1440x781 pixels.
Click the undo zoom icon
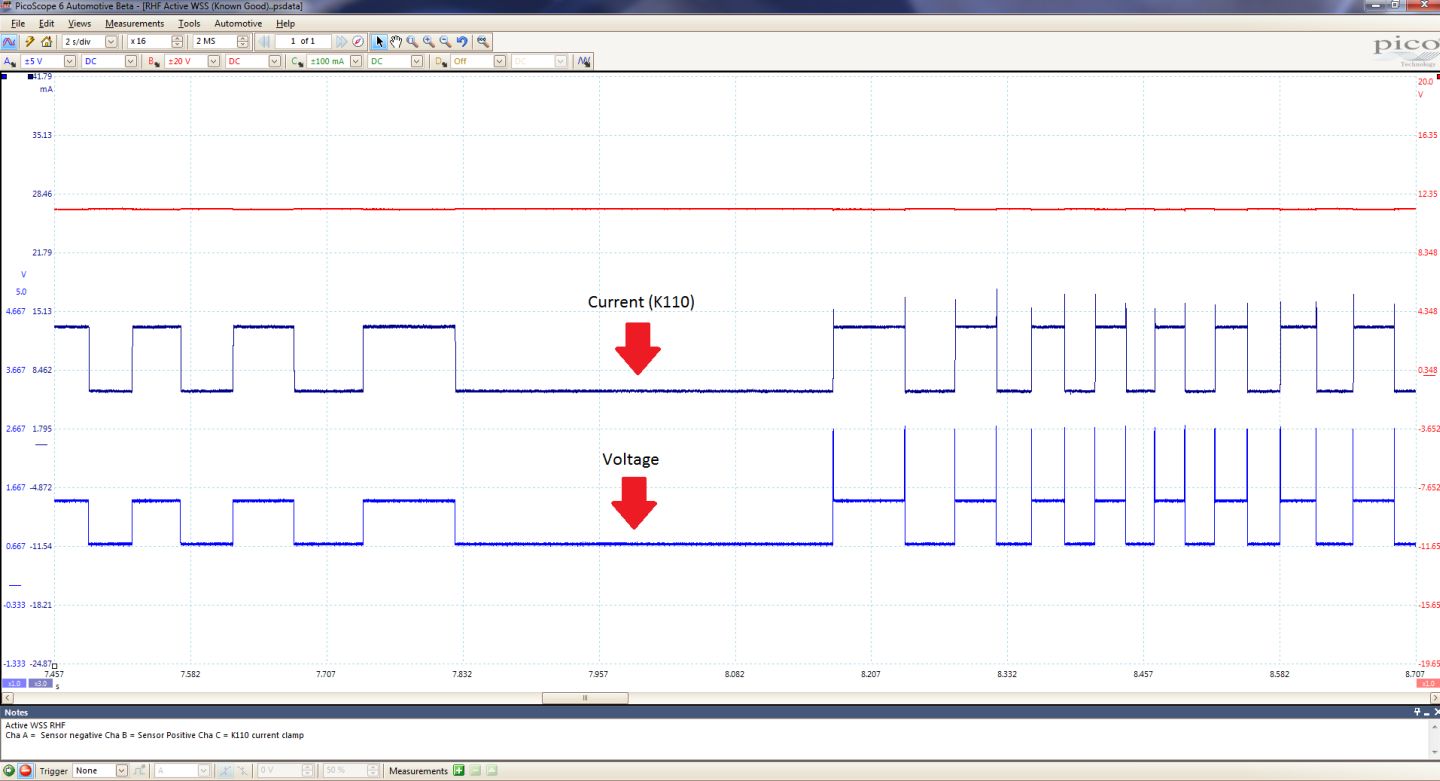(x=462, y=42)
